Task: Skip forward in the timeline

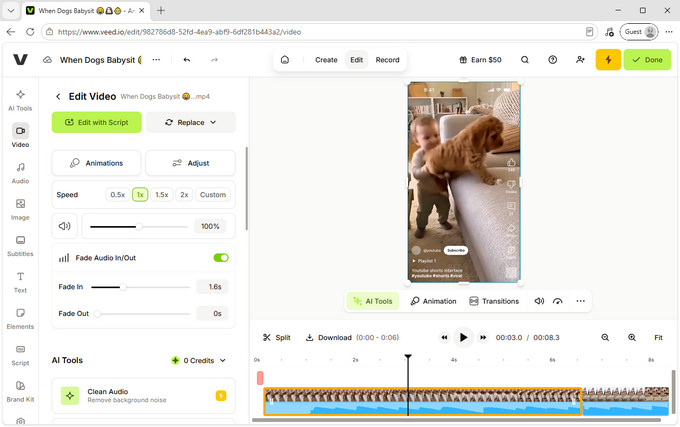Action: click(483, 337)
